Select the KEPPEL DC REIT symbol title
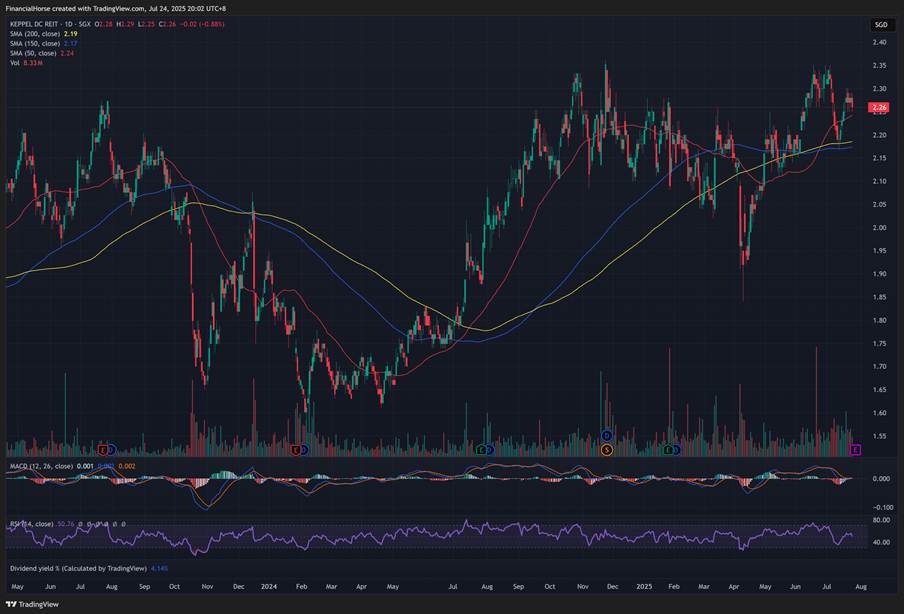 click(x=36, y=24)
